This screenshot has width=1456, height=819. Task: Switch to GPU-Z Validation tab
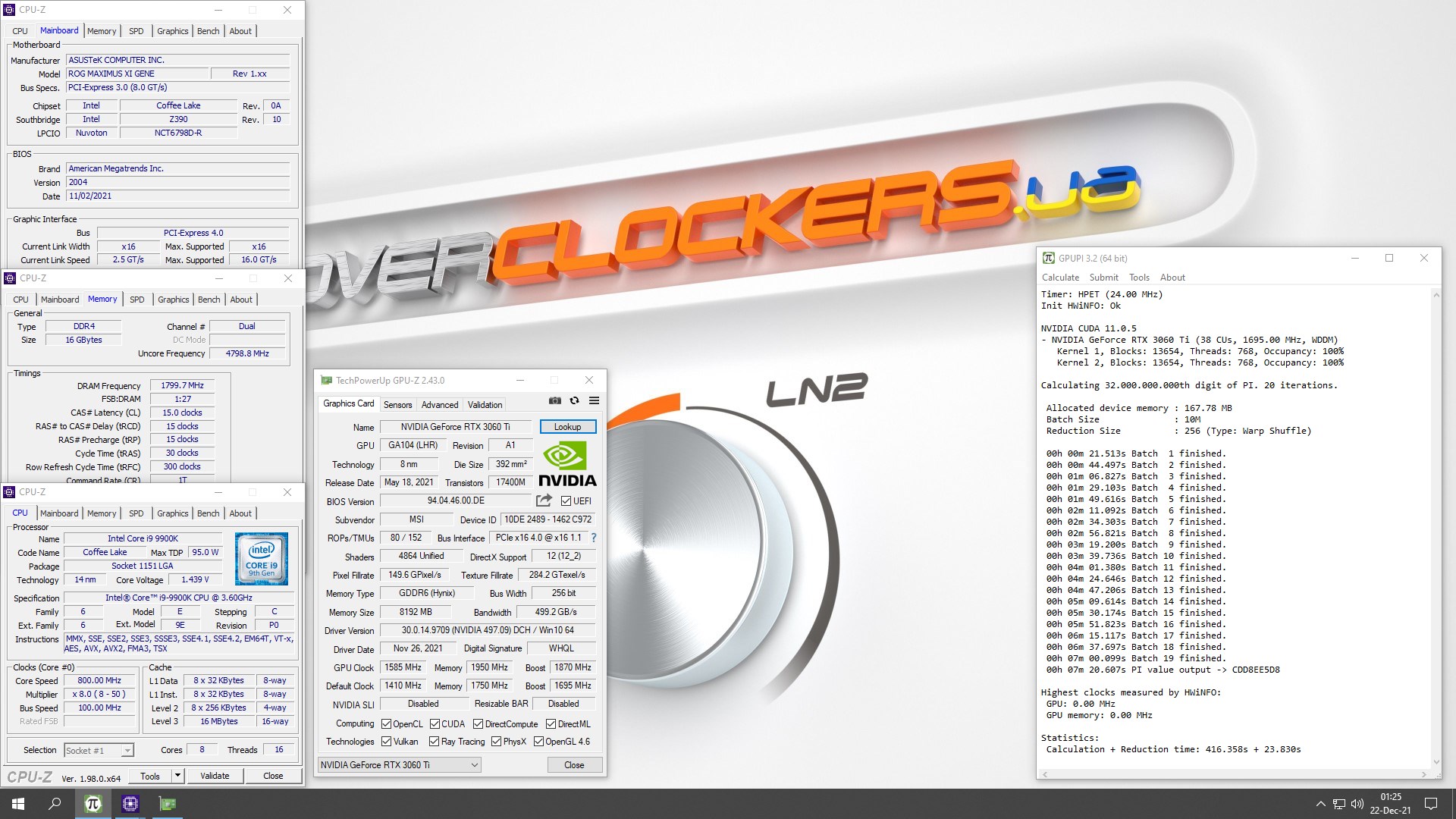[x=485, y=405]
